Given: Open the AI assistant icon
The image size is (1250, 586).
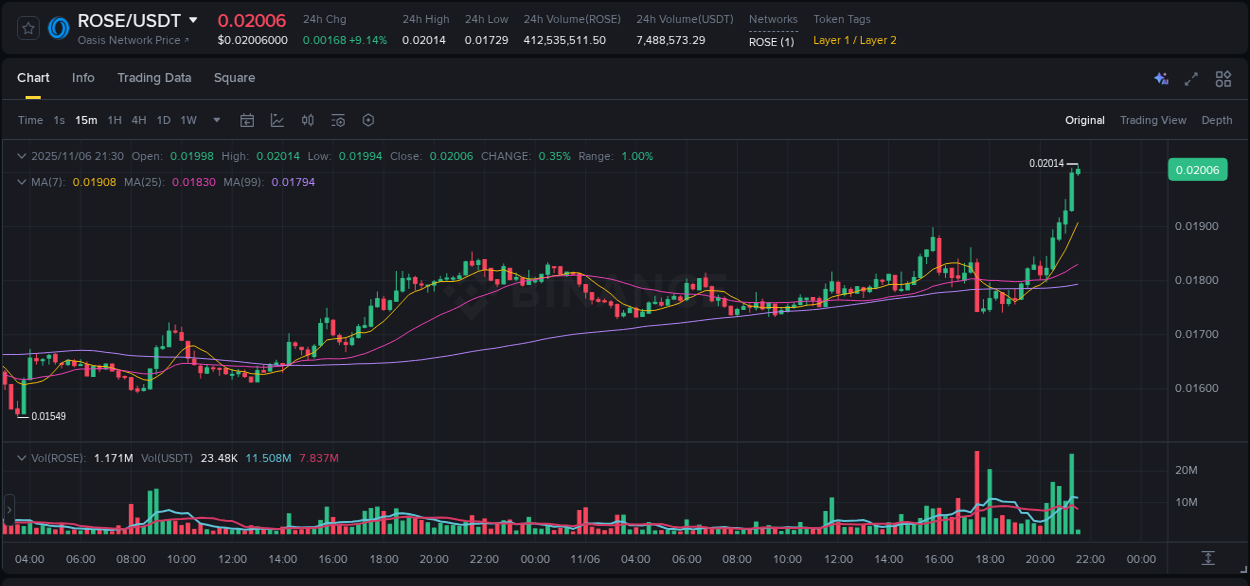Looking at the screenshot, I should click(1161, 78).
